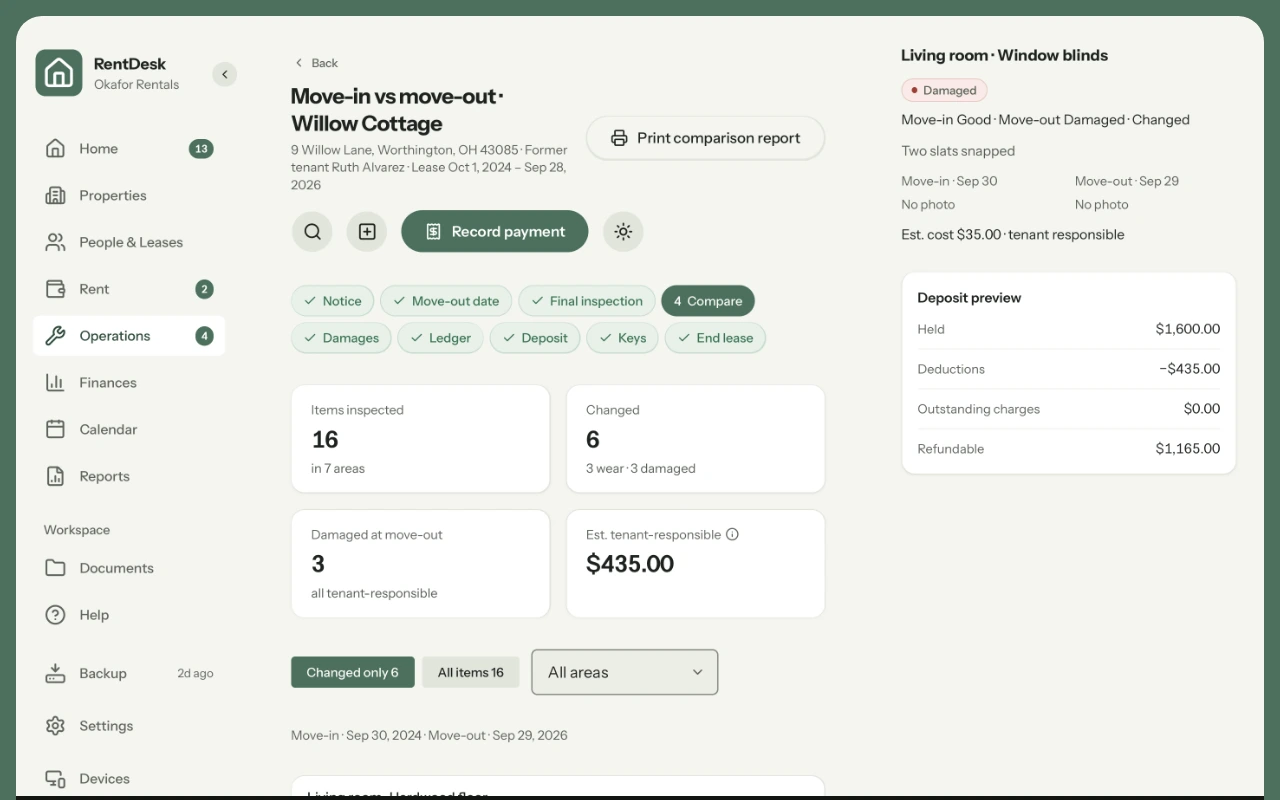
Task: Click the Rent wallet icon
Action: tap(56, 289)
